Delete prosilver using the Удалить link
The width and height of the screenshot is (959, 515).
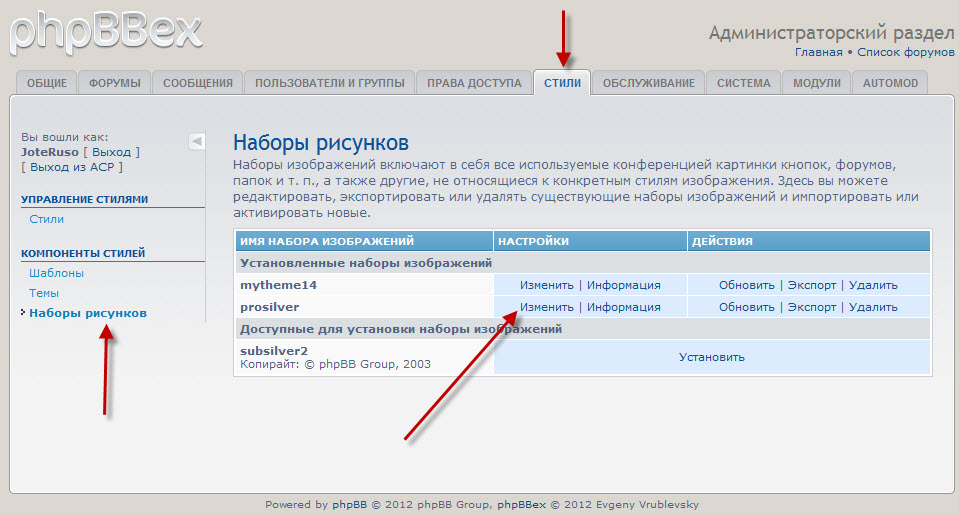click(x=873, y=307)
